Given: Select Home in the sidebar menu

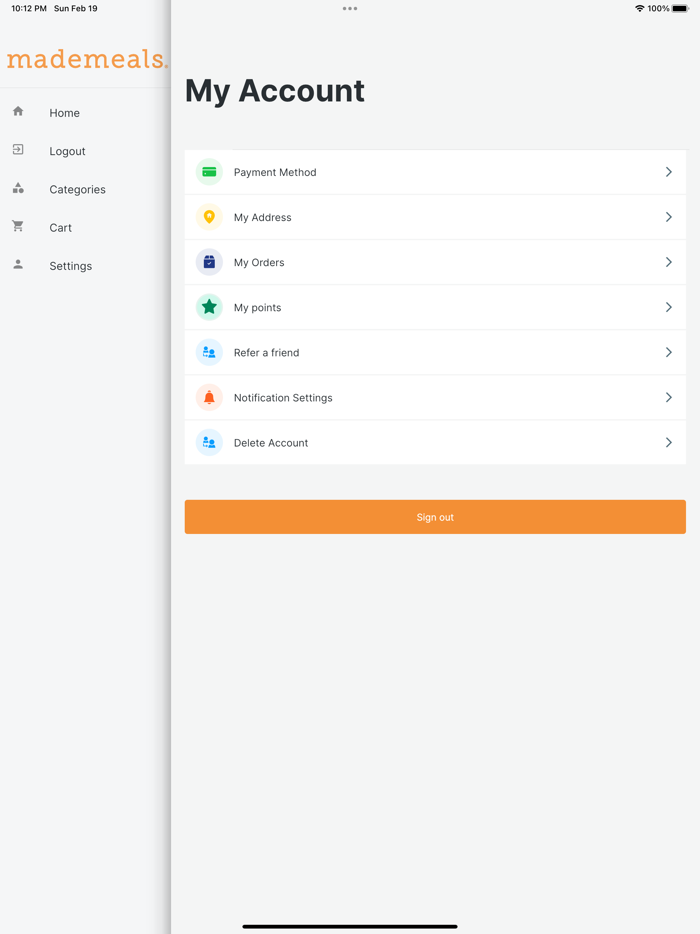Looking at the screenshot, I should pyautogui.click(x=64, y=113).
